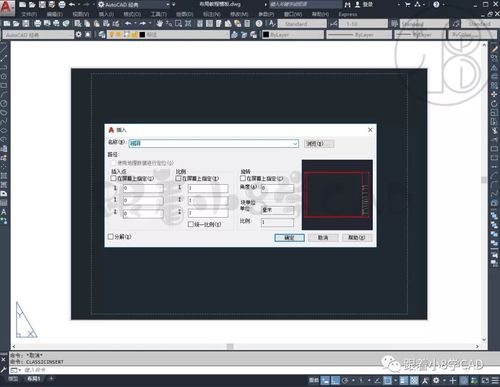Click the Save icon in quick access bar

pos(42,5)
